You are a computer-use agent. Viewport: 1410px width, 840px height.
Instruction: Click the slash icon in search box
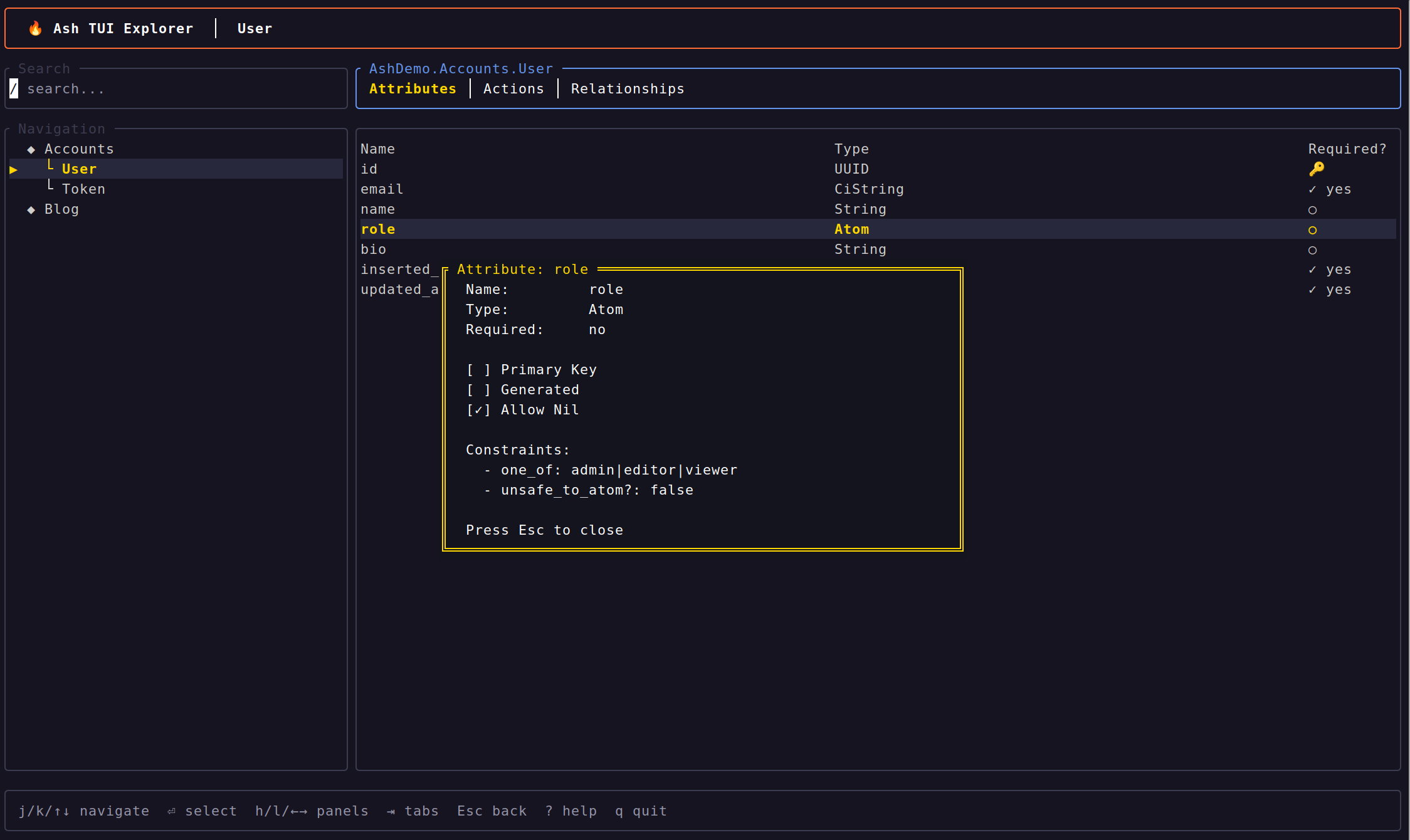coord(14,89)
